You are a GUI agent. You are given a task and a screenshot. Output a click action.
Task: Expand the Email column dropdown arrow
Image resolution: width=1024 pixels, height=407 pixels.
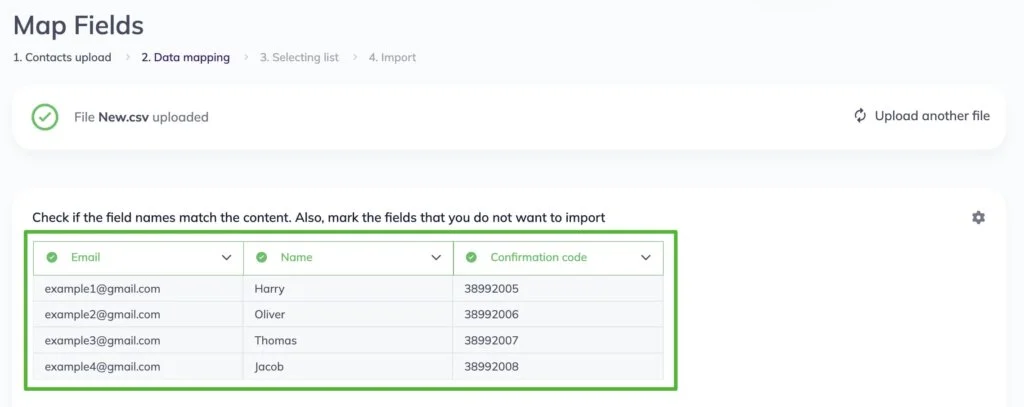click(227, 257)
